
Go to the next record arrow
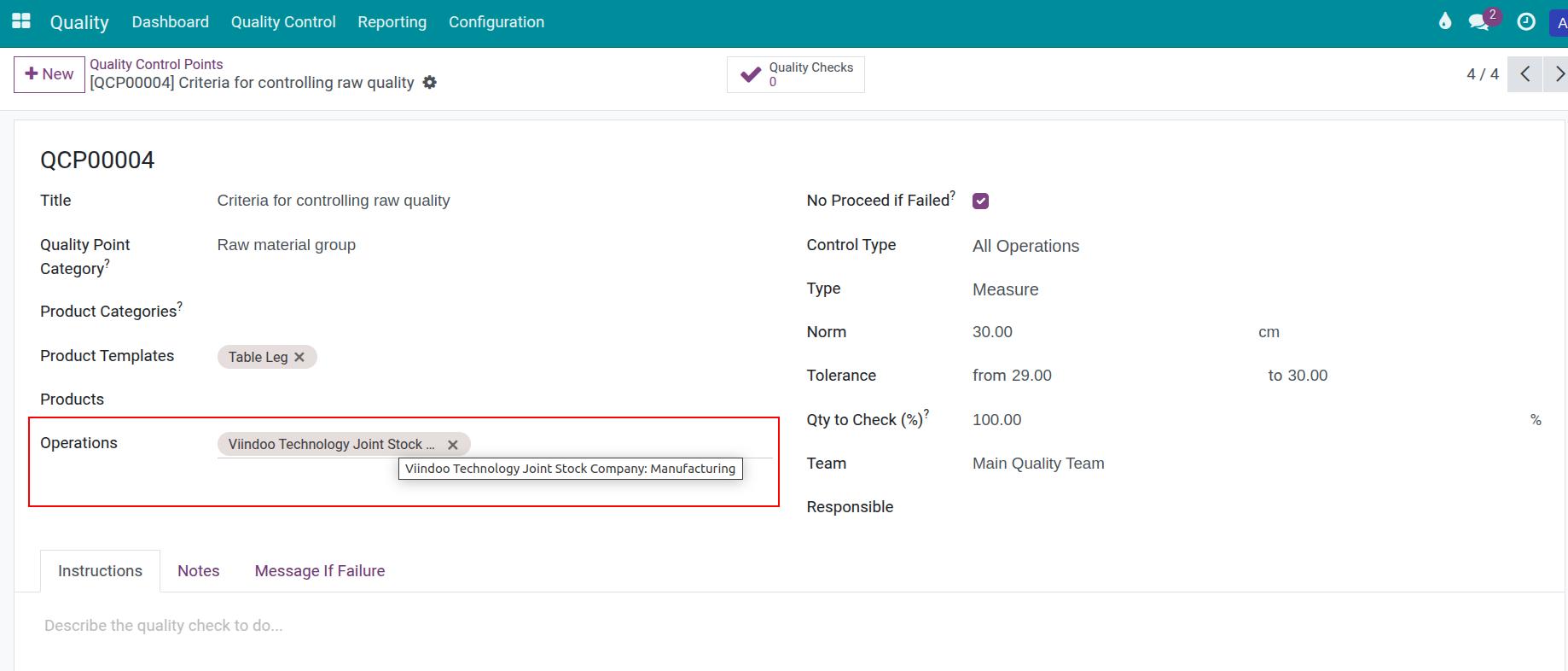(1558, 74)
